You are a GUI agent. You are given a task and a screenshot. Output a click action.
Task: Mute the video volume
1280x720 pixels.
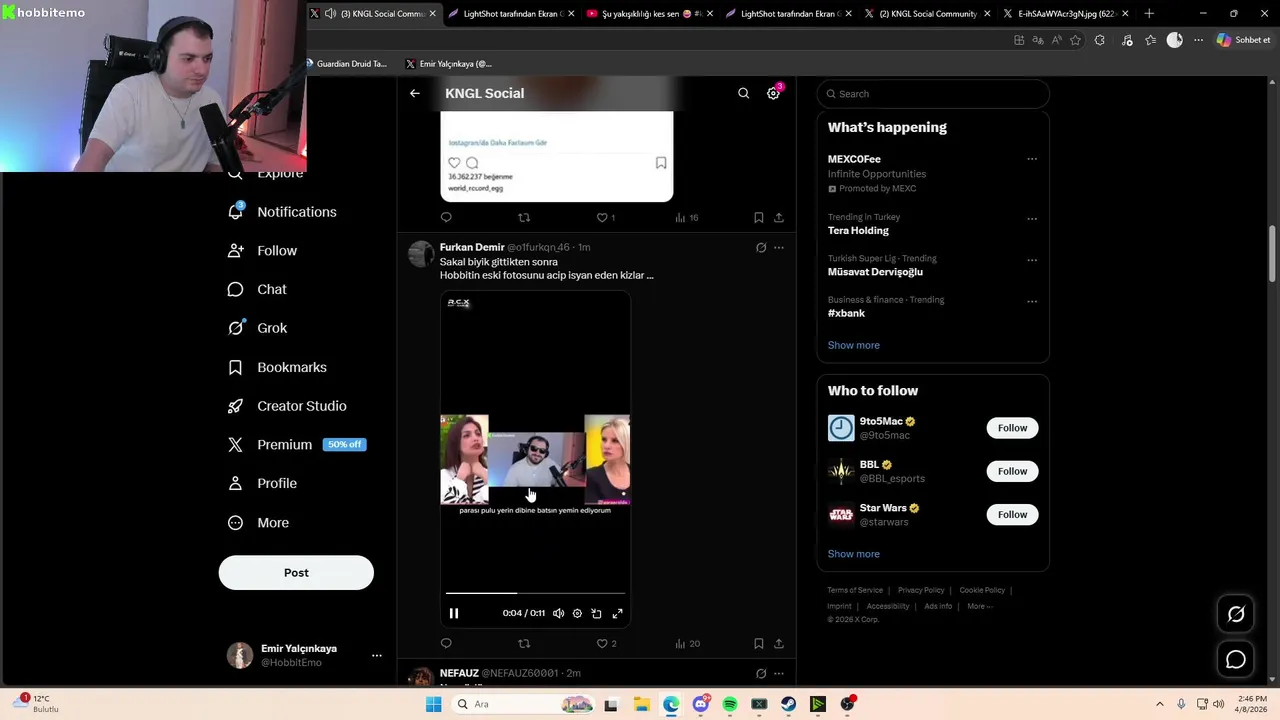[x=558, y=613]
